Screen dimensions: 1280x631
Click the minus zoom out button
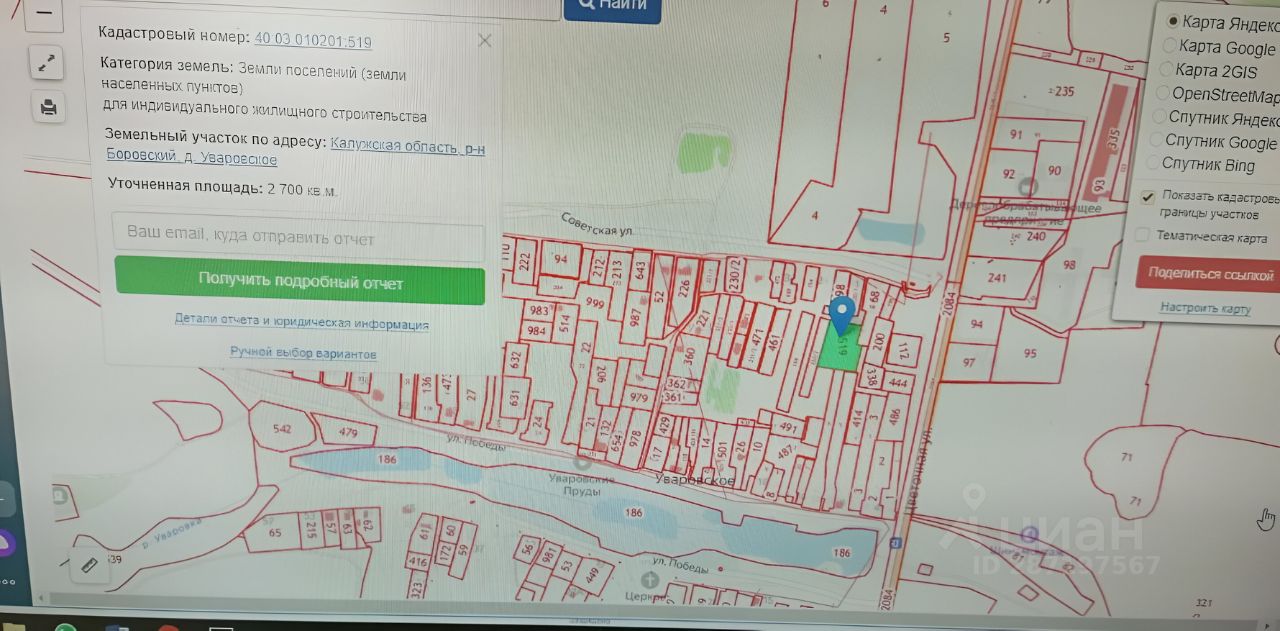(x=47, y=14)
